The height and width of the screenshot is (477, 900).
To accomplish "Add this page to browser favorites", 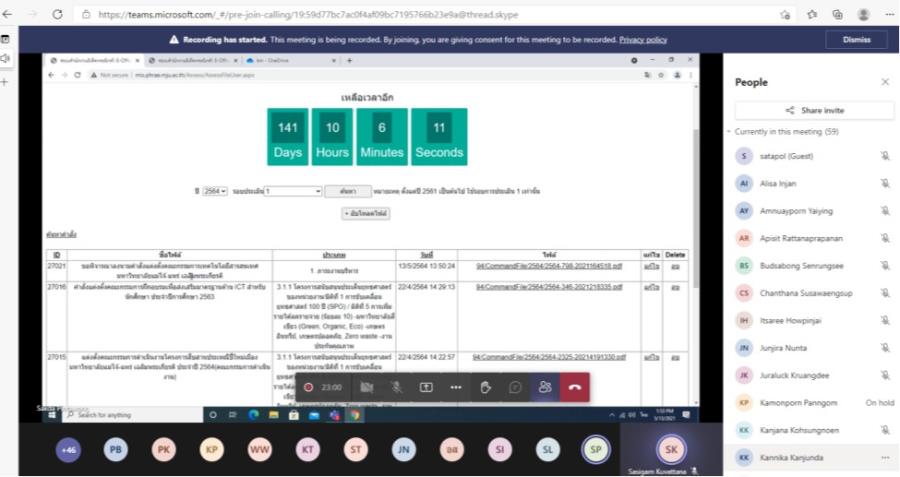I will (787, 13).
